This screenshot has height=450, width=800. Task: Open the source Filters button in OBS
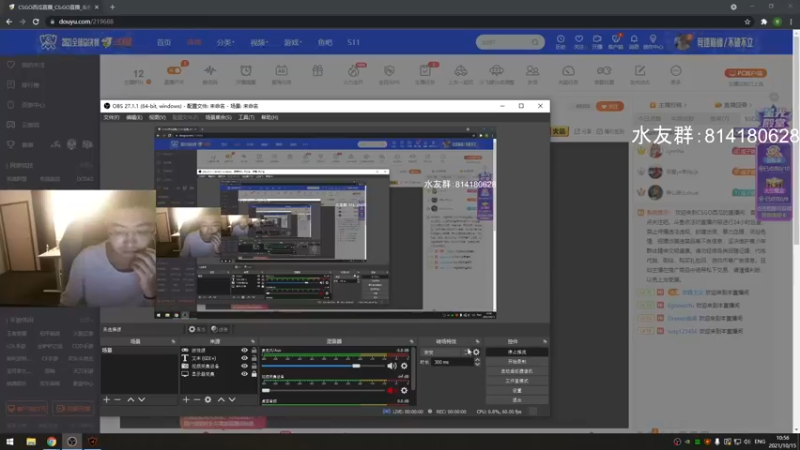219,329
